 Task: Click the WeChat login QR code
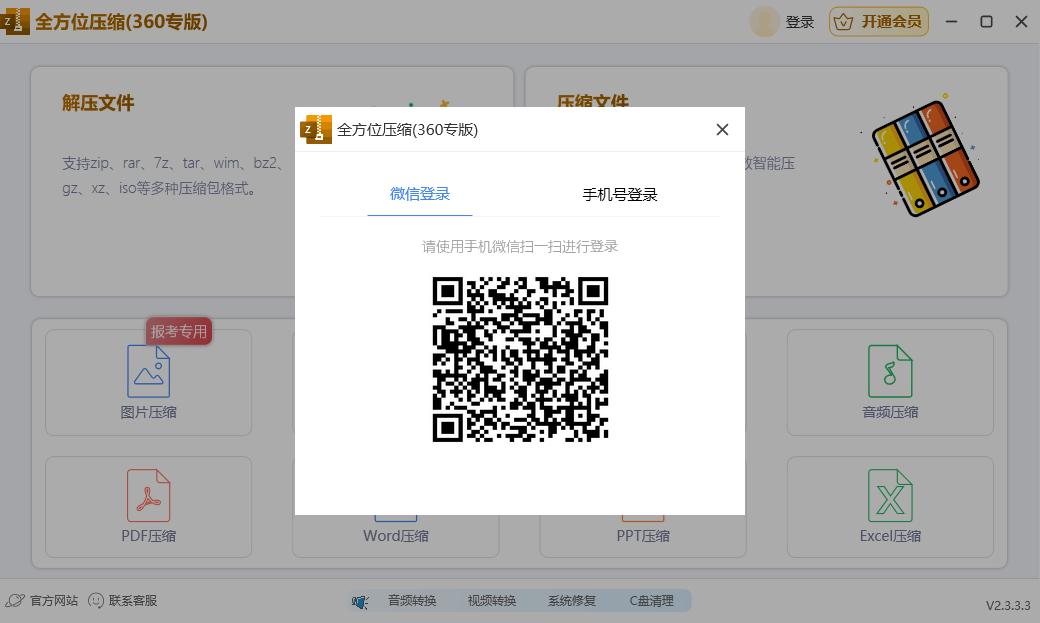point(520,359)
